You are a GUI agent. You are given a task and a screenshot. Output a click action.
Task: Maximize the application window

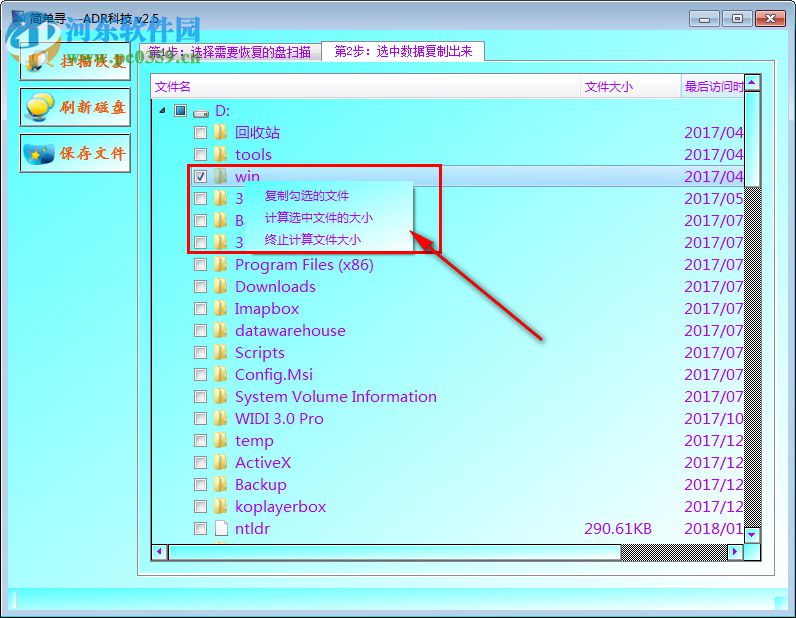[x=737, y=19]
